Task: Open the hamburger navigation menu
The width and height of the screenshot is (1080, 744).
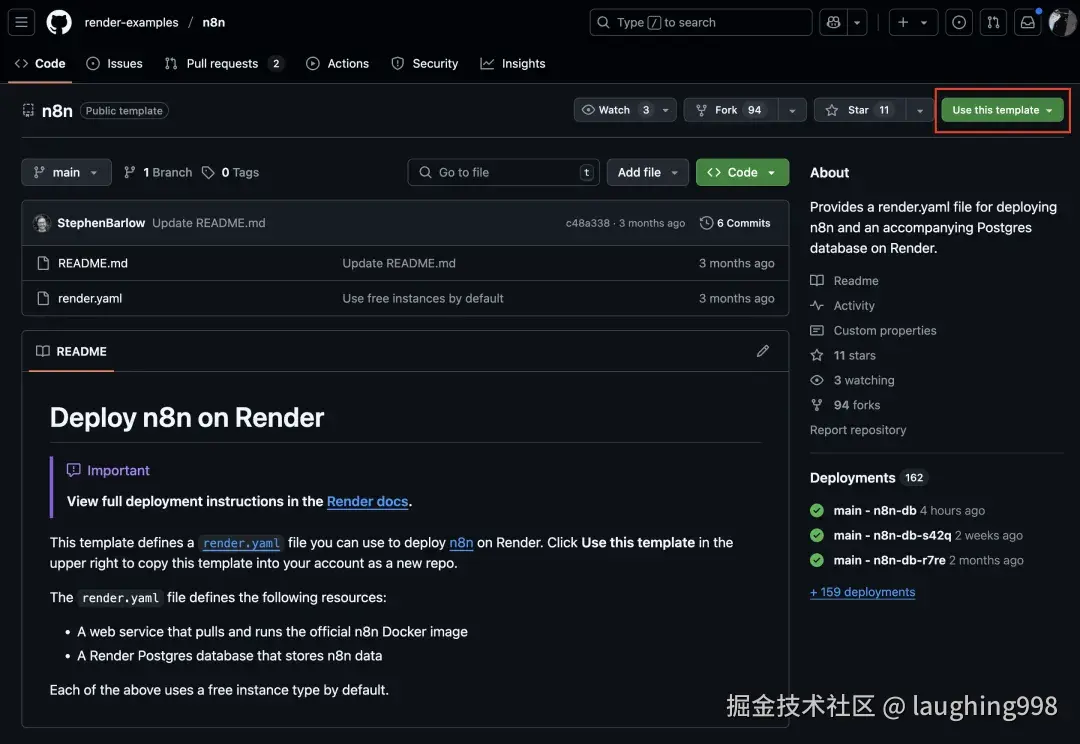Action: 21,22
